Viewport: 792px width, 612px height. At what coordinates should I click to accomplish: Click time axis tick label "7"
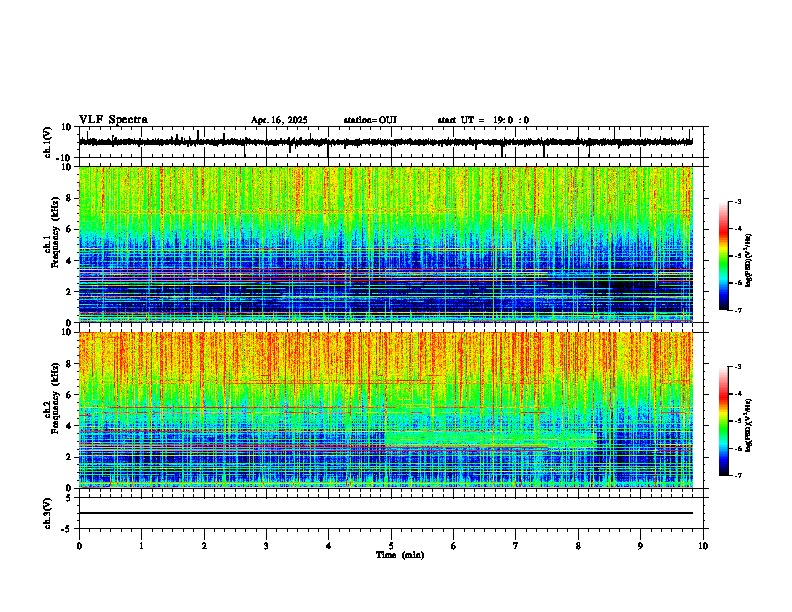tap(516, 546)
